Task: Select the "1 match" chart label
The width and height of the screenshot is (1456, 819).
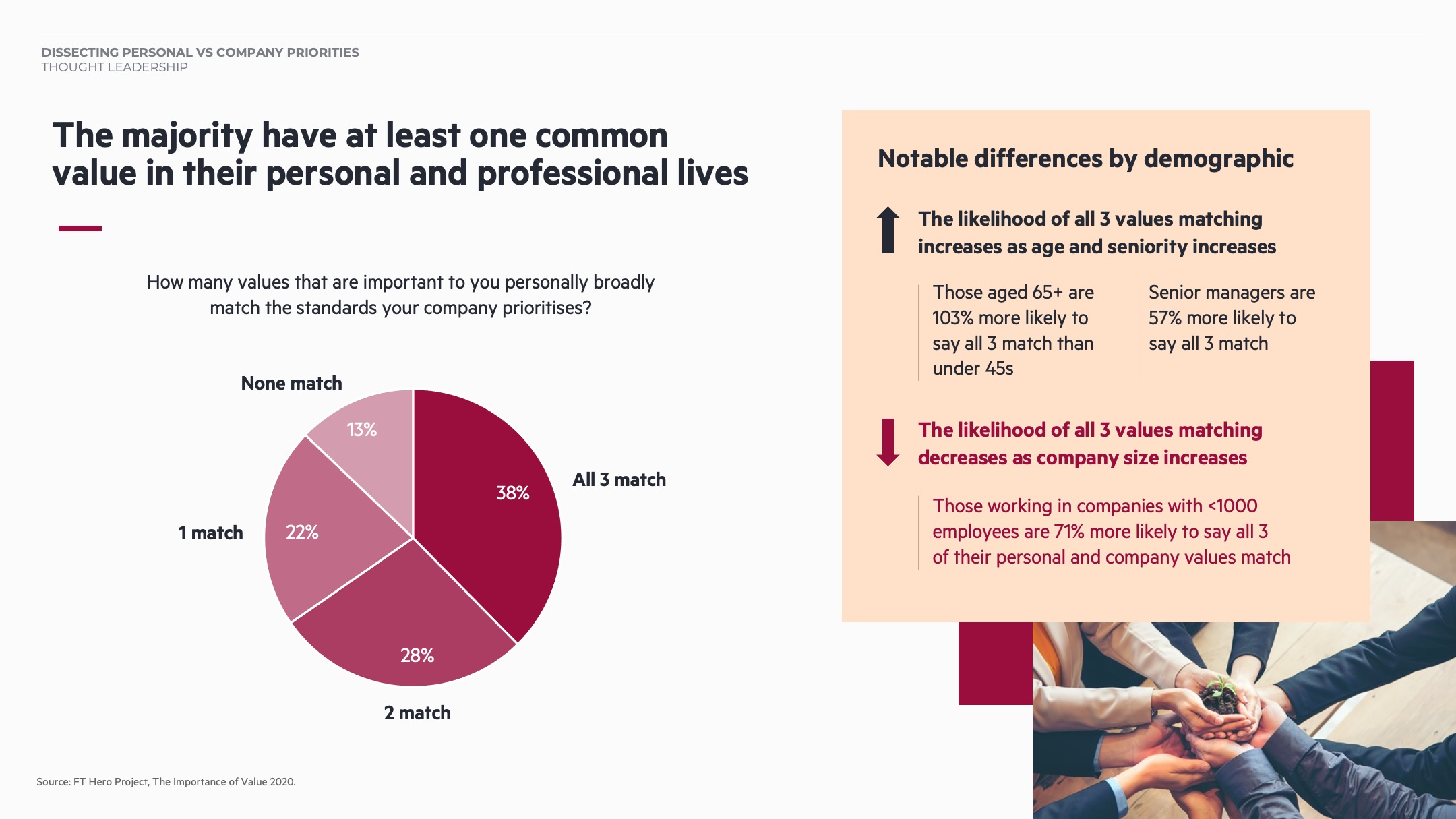Action: coord(210,533)
